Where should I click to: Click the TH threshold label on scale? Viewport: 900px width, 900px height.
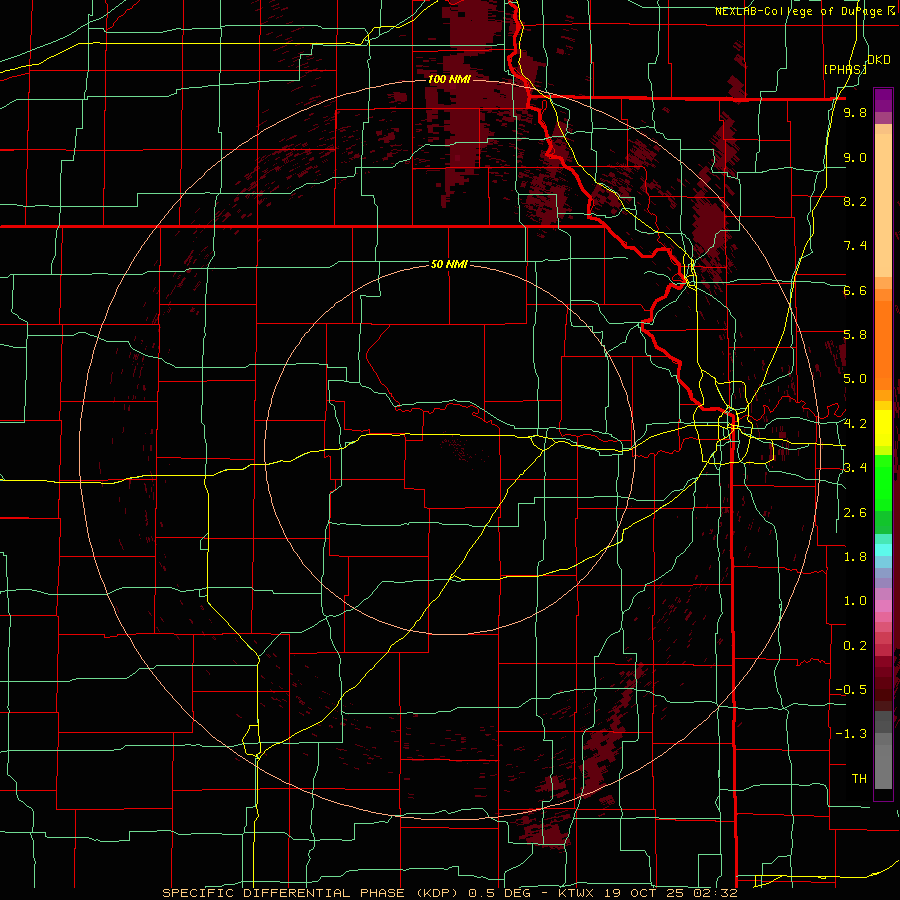859,779
